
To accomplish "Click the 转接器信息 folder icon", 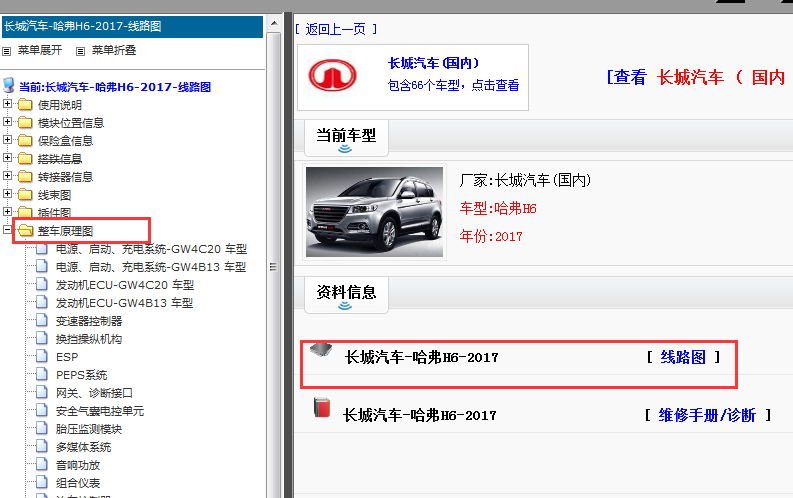I will pyautogui.click(x=25, y=176).
